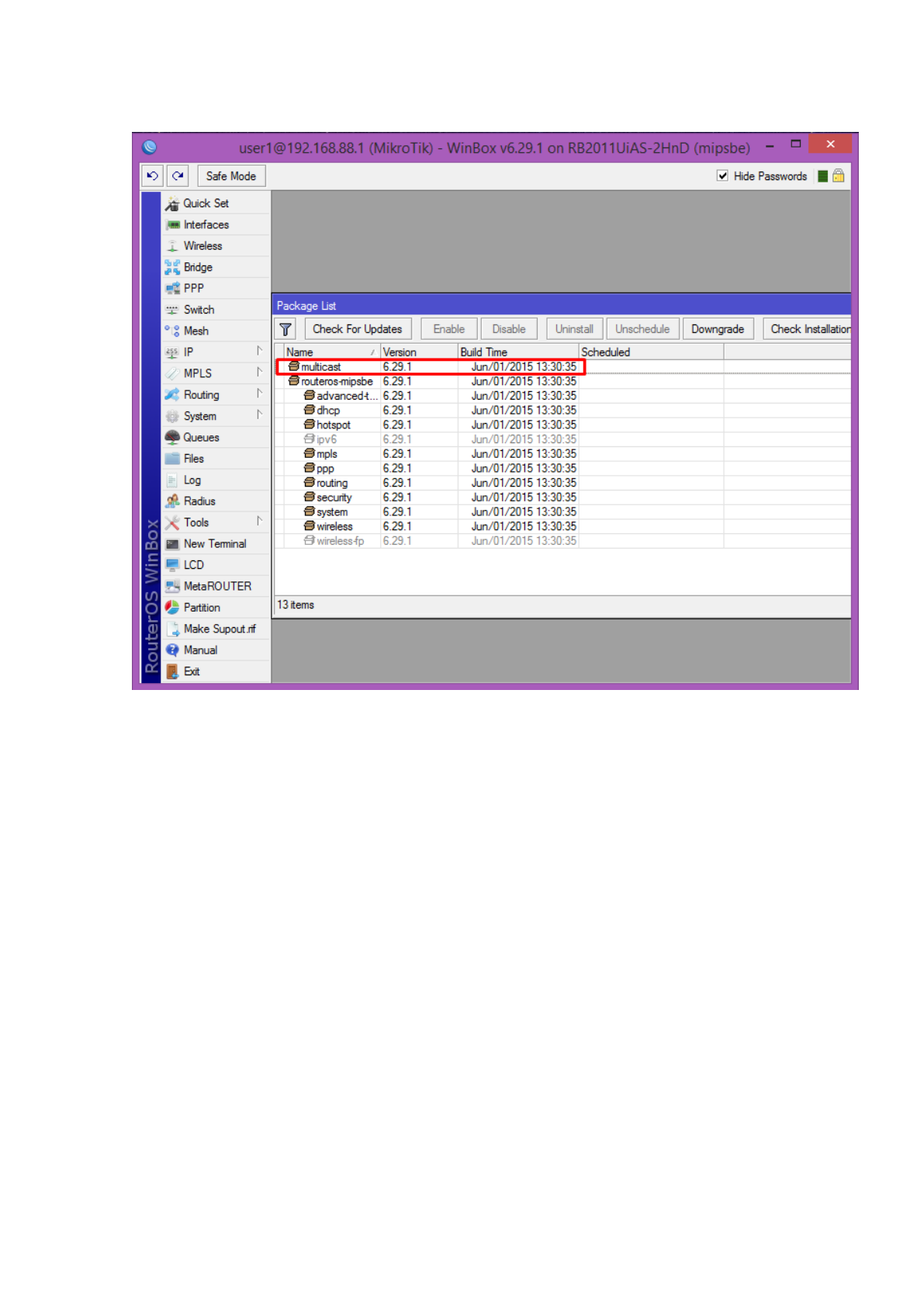Select the ppp package row
924x1307 pixels.
pyautogui.click(x=563, y=469)
